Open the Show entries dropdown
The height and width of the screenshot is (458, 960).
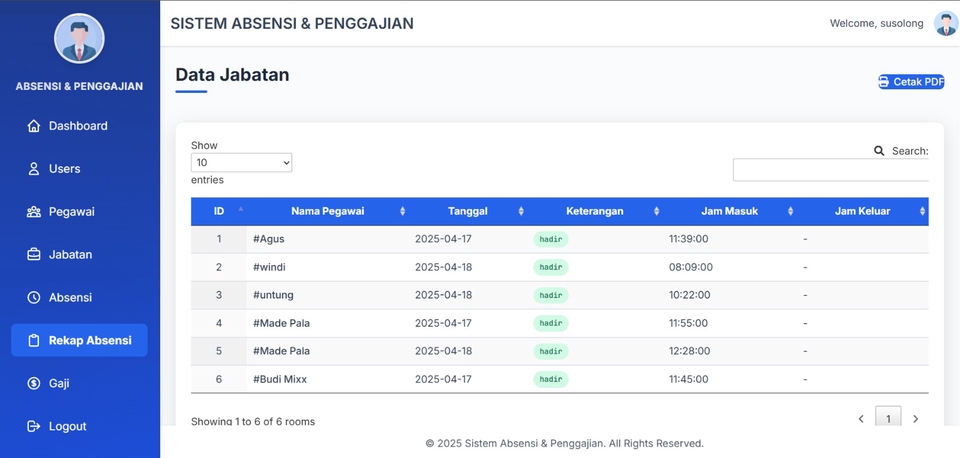241,162
